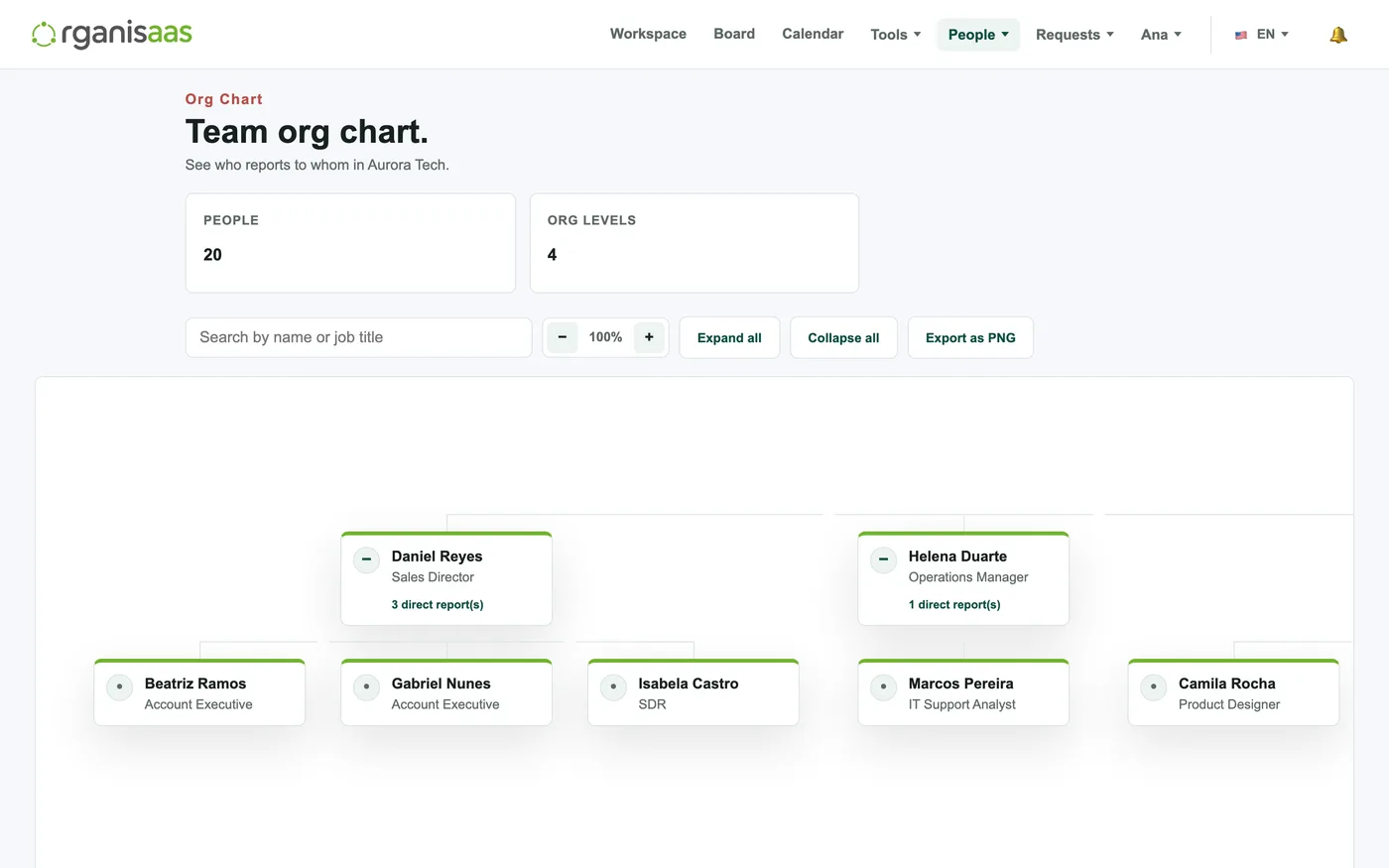The height and width of the screenshot is (868, 1389).
Task: Click the Org Chart breadcrumb label
Action: click(x=224, y=99)
